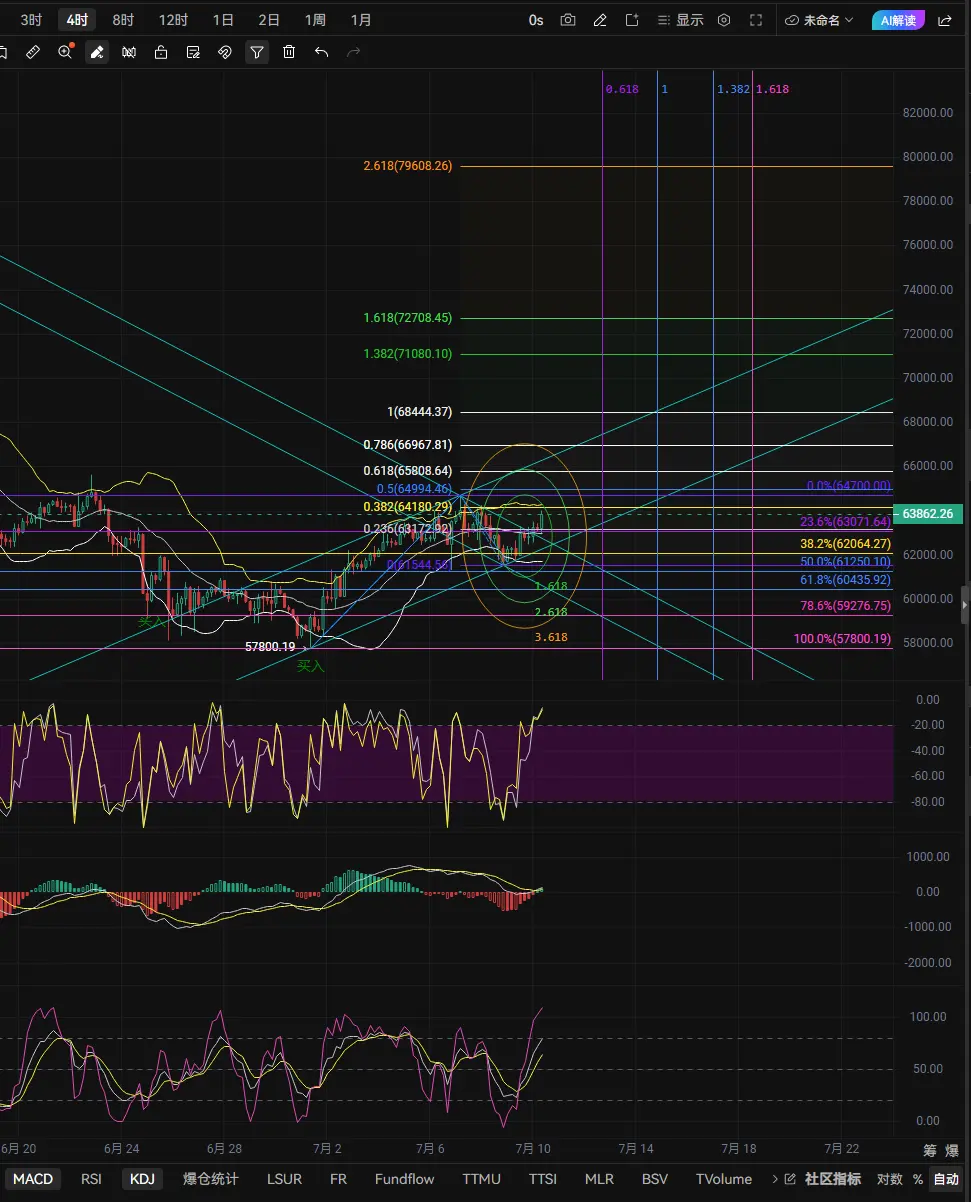This screenshot has height=1202, width=971.
Task: Toggle 自动 auto scale
Action: [x=945, y=1179]
